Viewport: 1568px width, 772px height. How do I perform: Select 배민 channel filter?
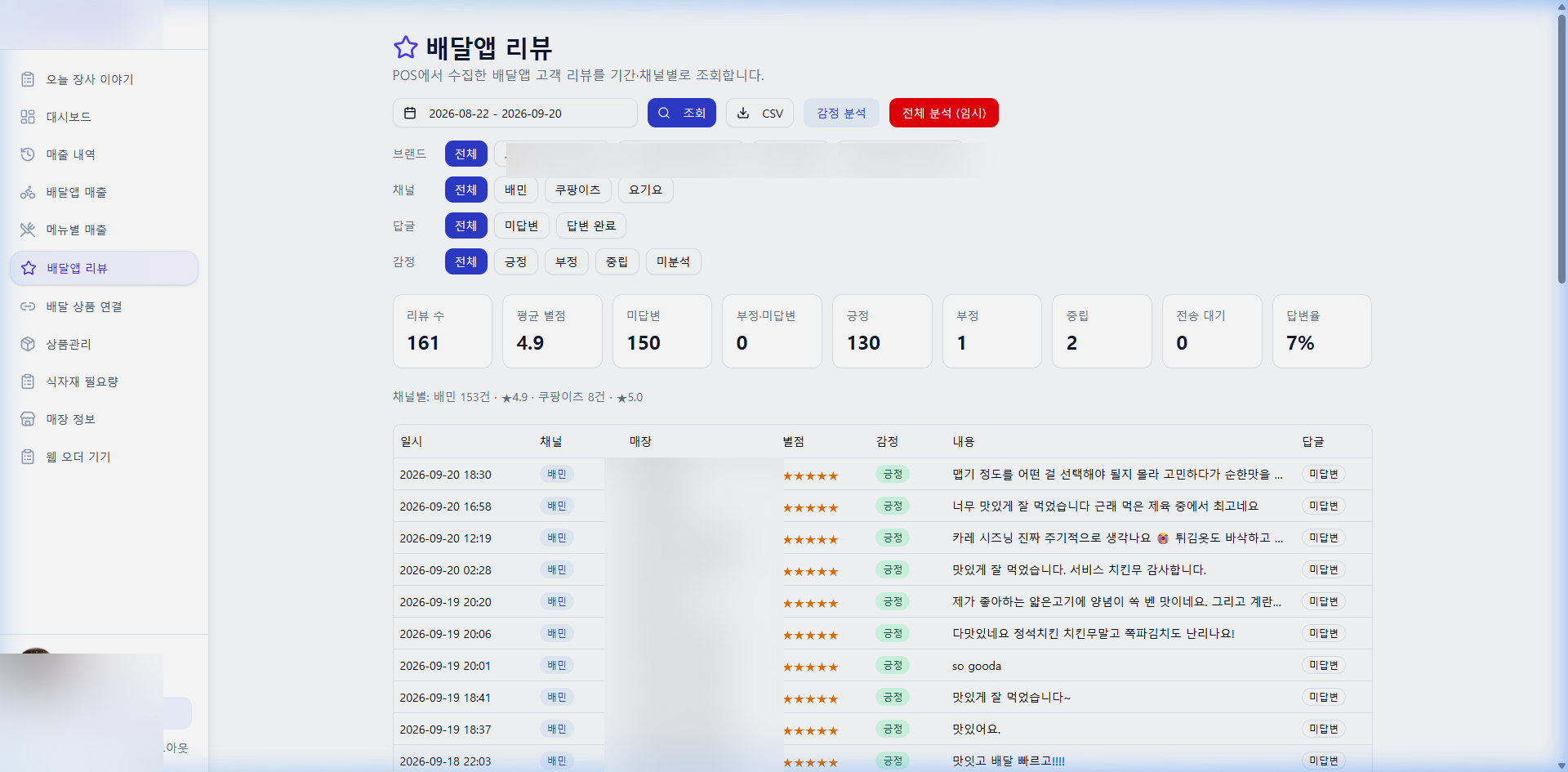pyautogui.click(x=515, y=190)
